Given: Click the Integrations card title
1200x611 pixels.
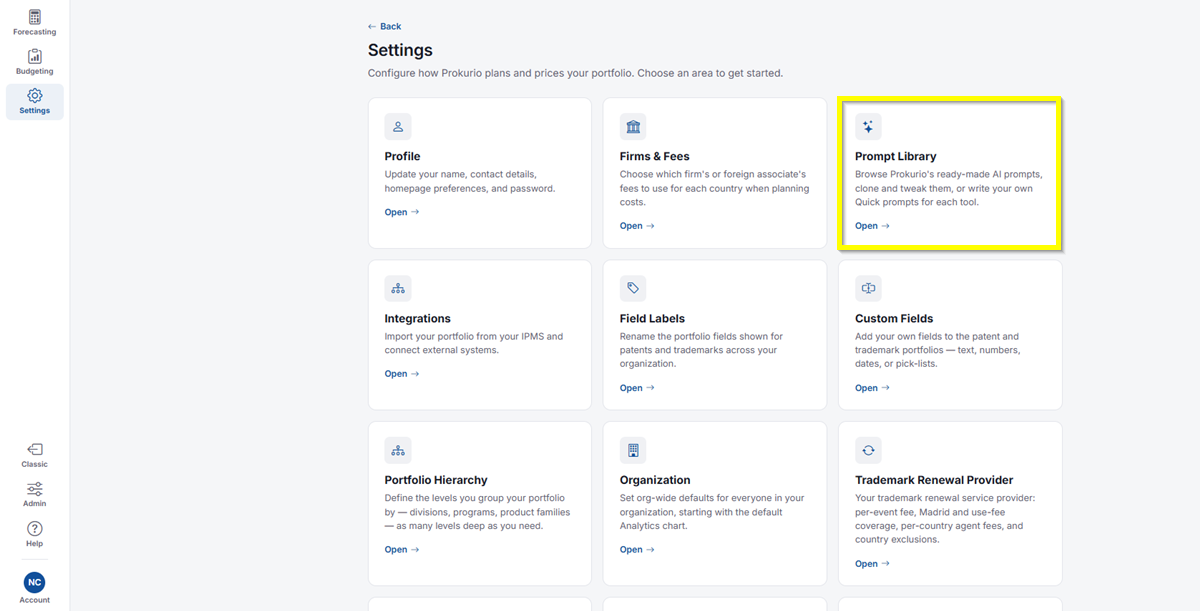Looking at the screenshot, I should pyautogui.click(x=418, y=318).
